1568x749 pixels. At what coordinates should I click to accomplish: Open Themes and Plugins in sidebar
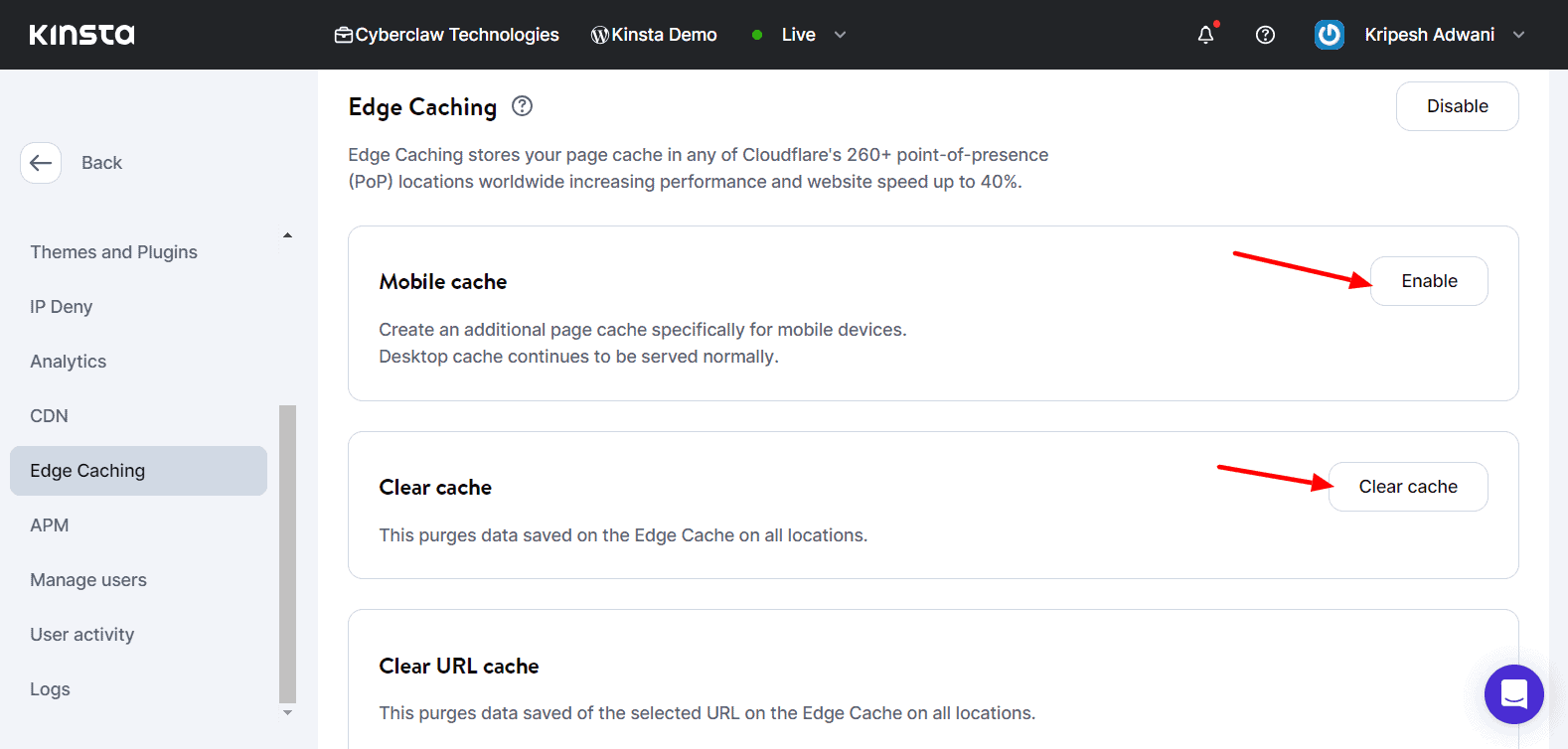pos(113,252)
